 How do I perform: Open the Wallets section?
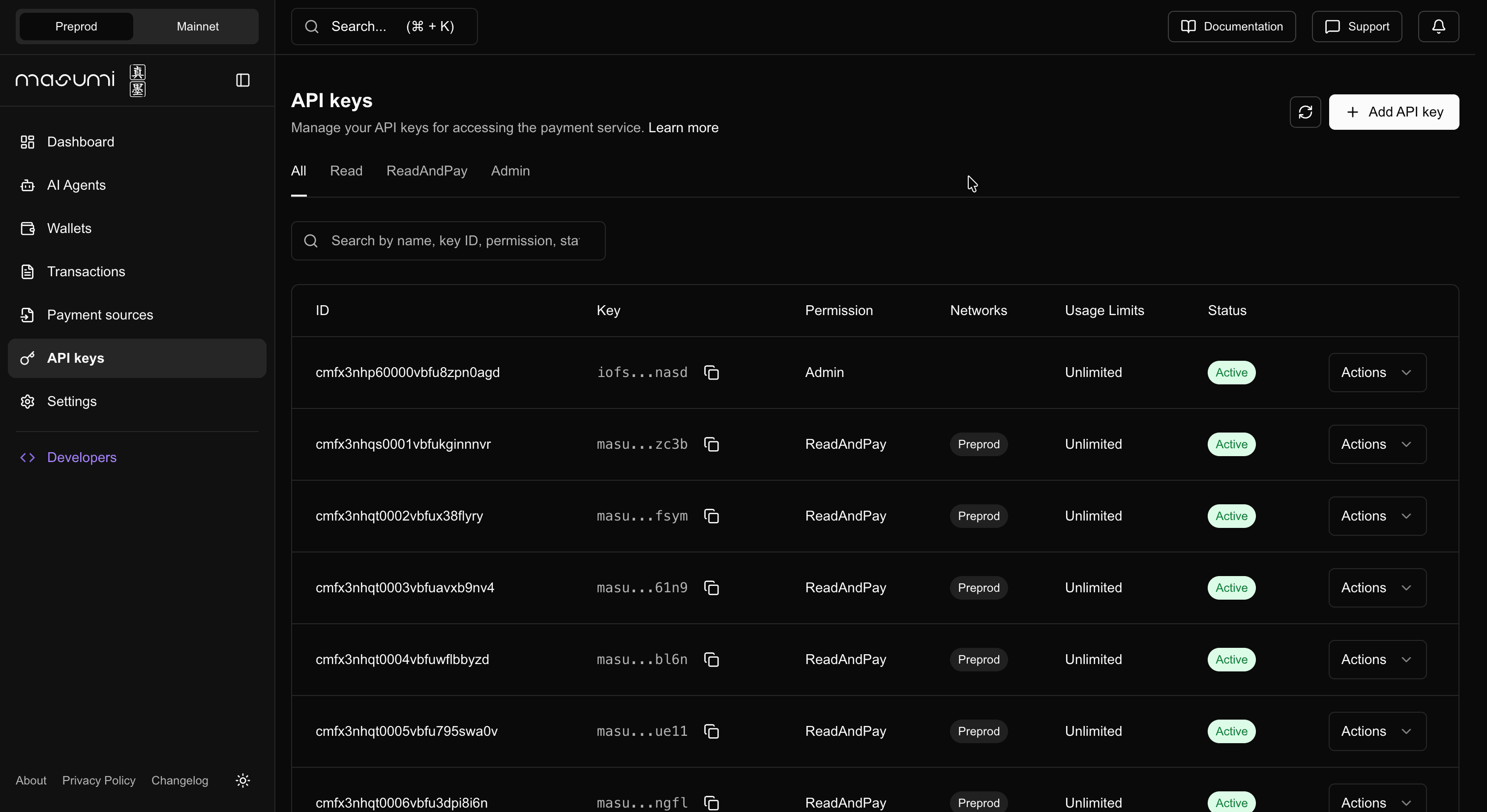[69, 228]
